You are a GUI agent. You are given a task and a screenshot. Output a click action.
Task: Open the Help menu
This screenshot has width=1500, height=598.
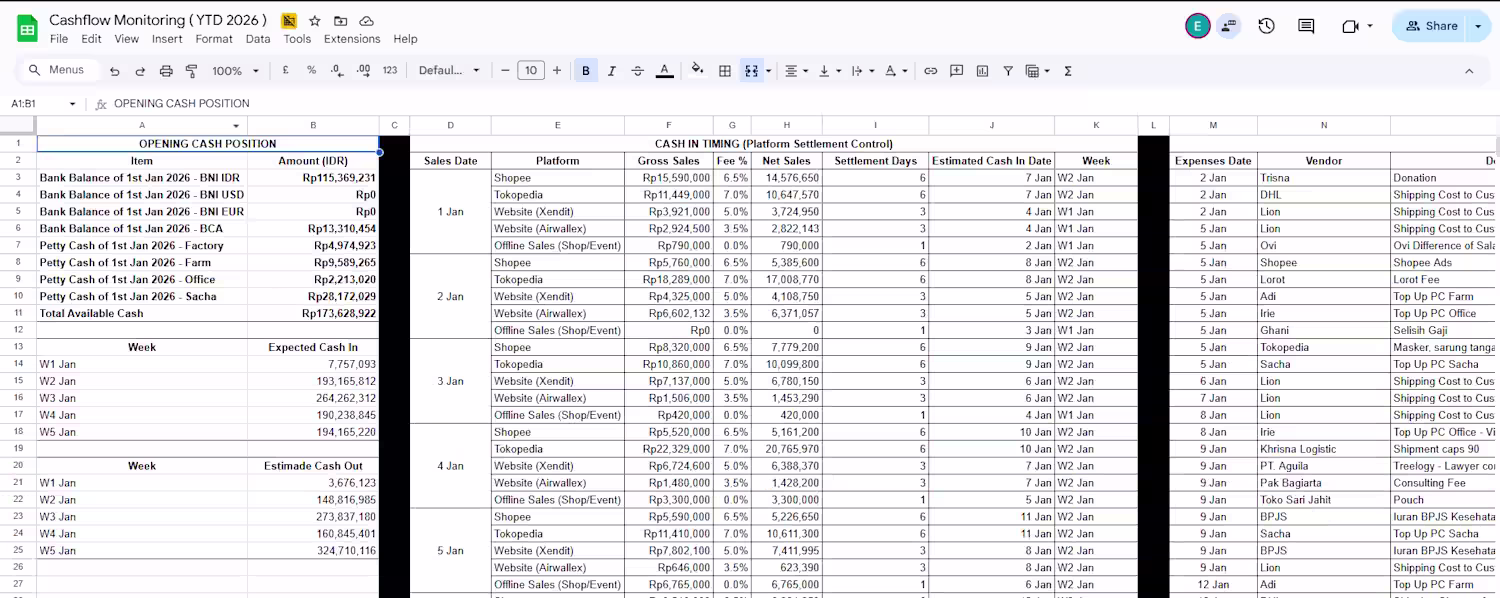pos(405,39)
